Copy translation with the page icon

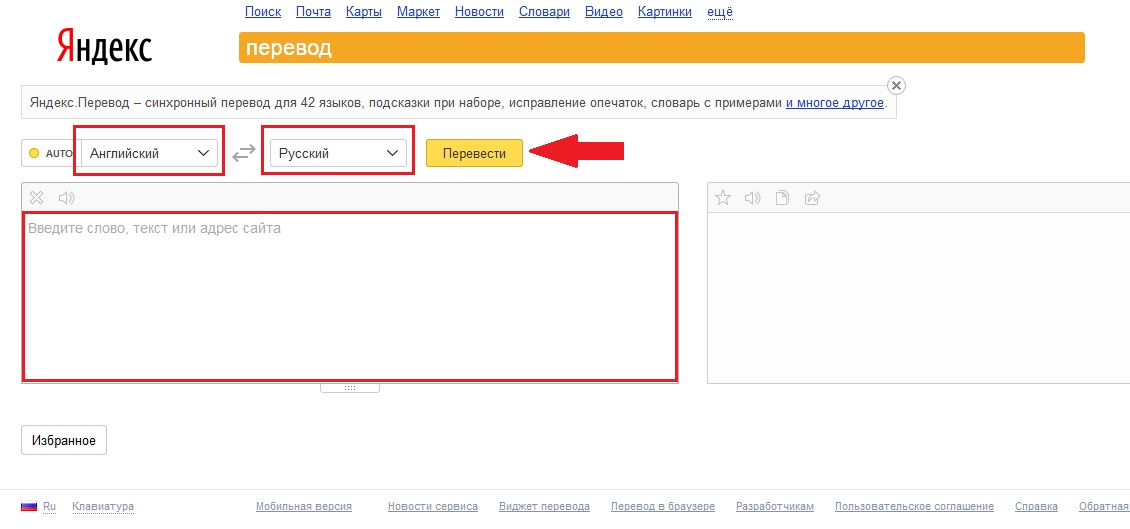(x=782, y=197)
